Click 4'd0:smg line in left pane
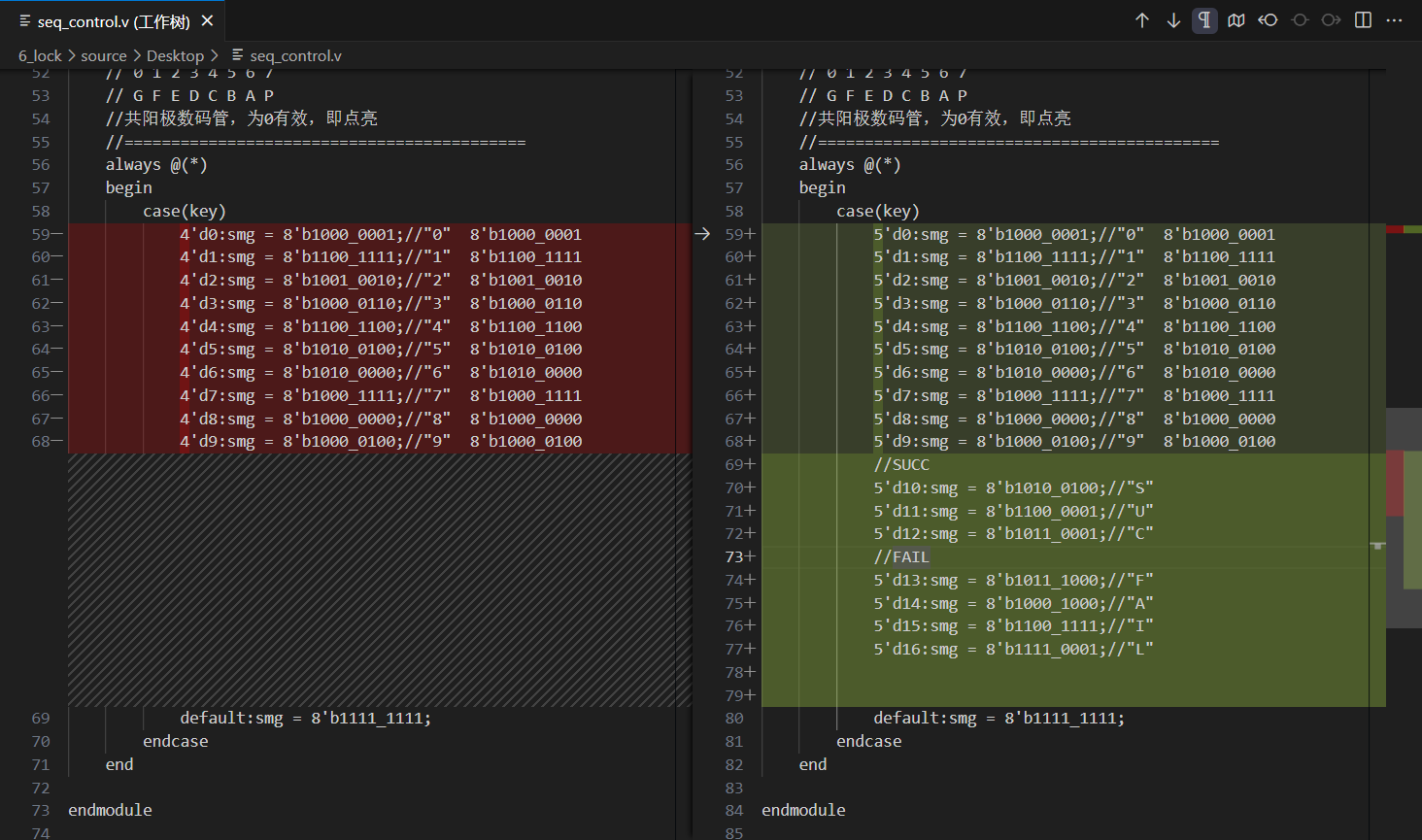 click(x=381, y=234)
